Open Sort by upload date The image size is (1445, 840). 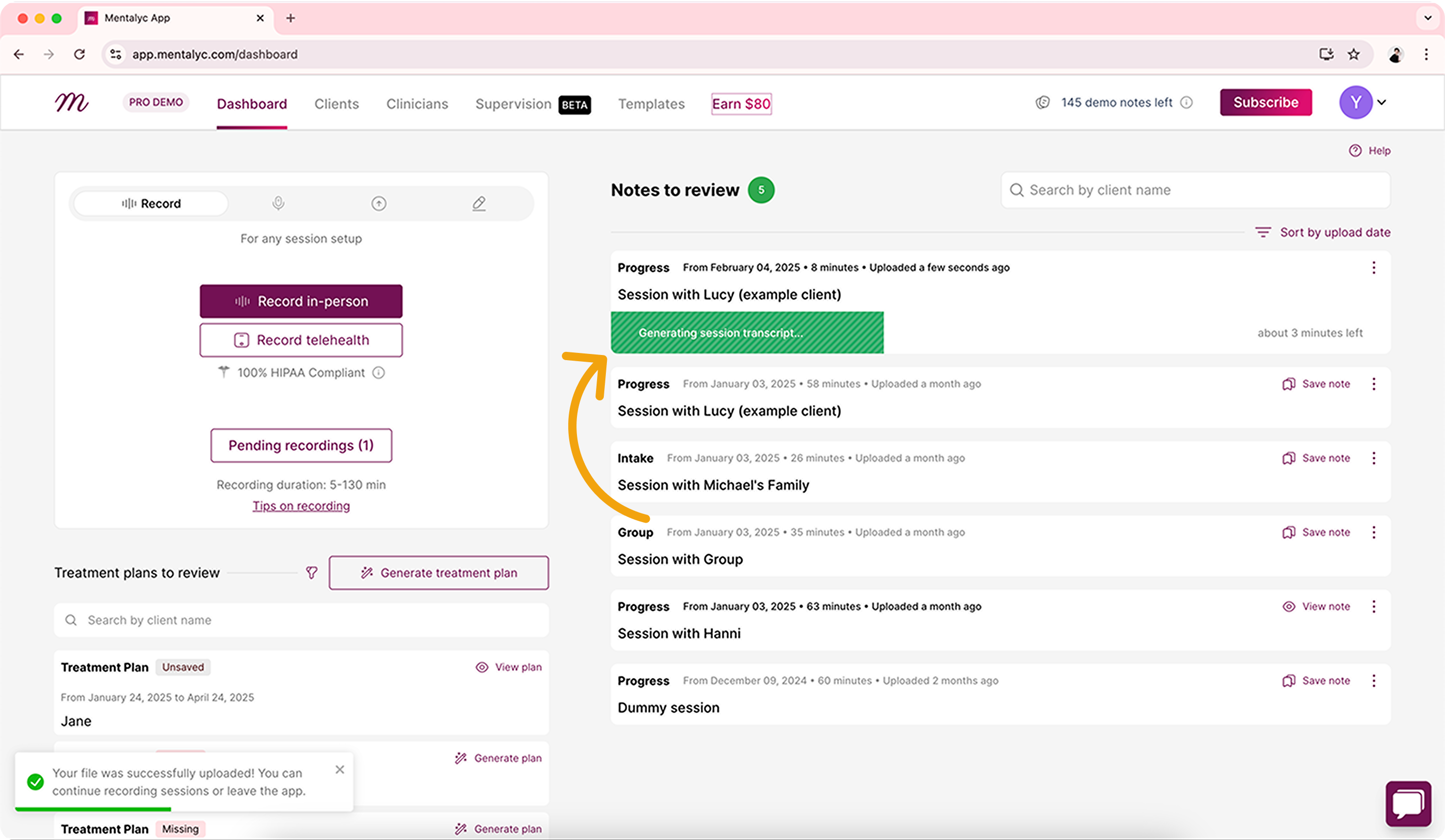[1323, 232]
